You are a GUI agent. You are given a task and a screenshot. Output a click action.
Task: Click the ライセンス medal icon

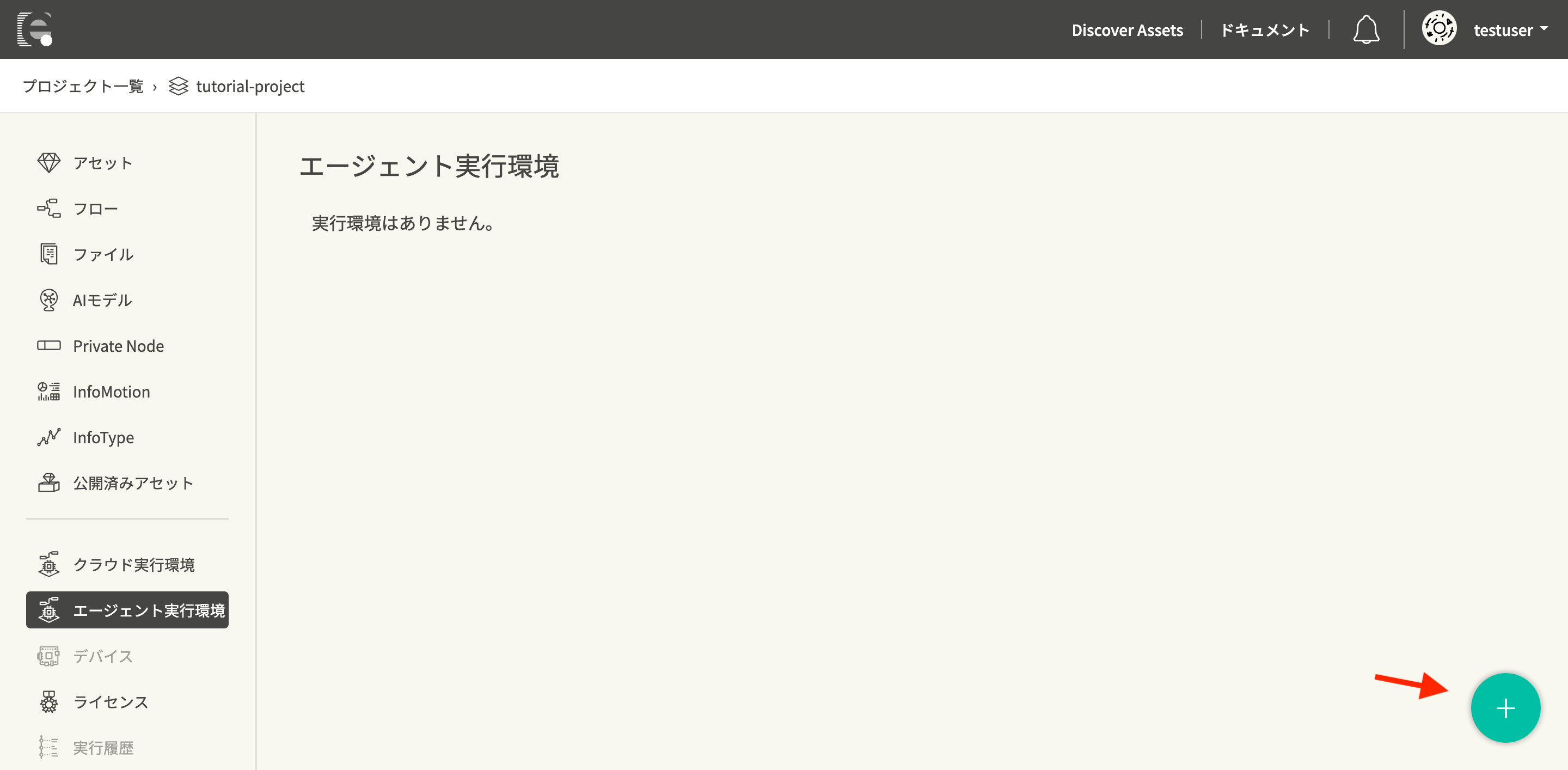coord(48,702)
